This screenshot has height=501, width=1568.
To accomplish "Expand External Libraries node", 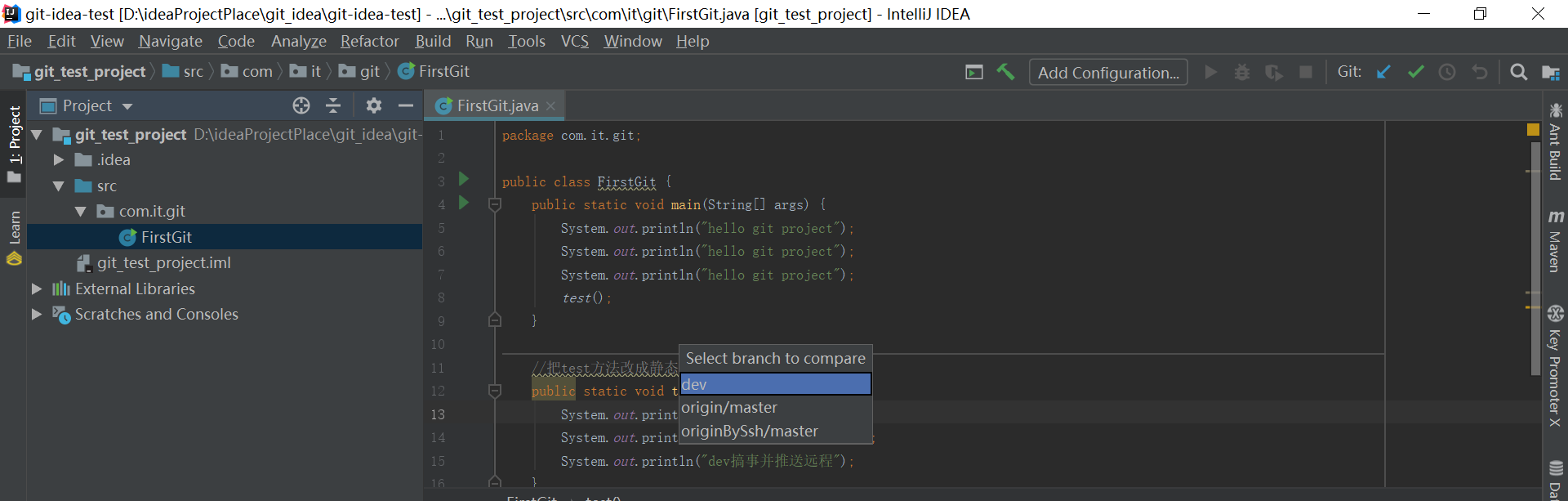I will tap(37, 289).
